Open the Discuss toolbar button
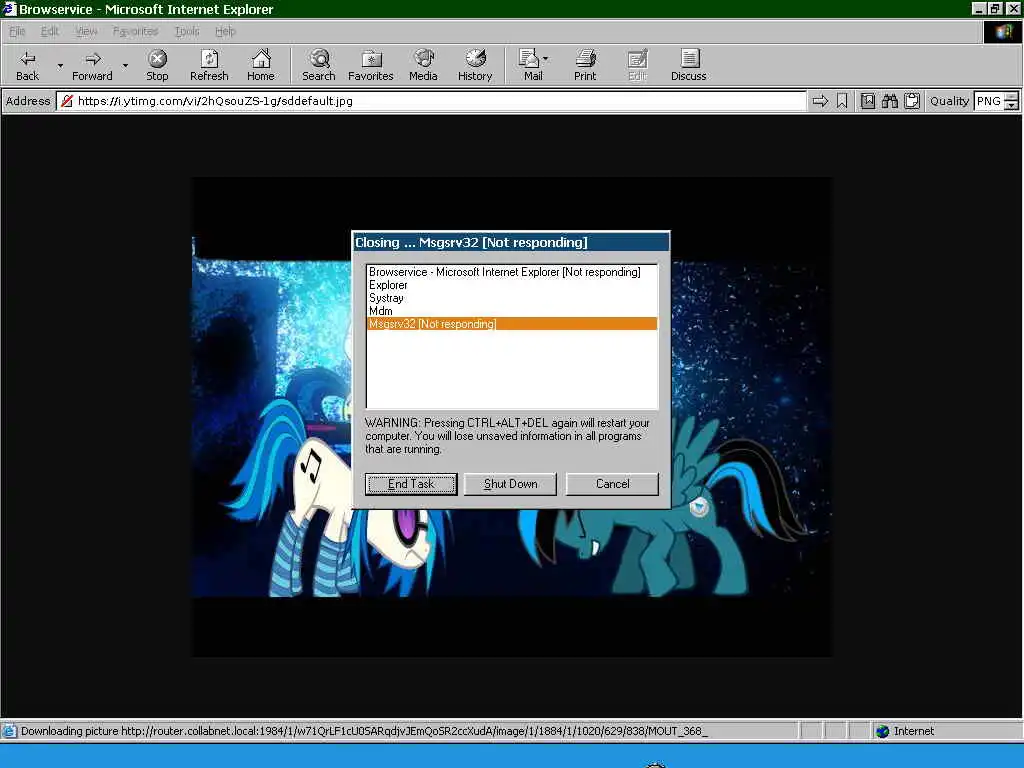 click(688, 65)
